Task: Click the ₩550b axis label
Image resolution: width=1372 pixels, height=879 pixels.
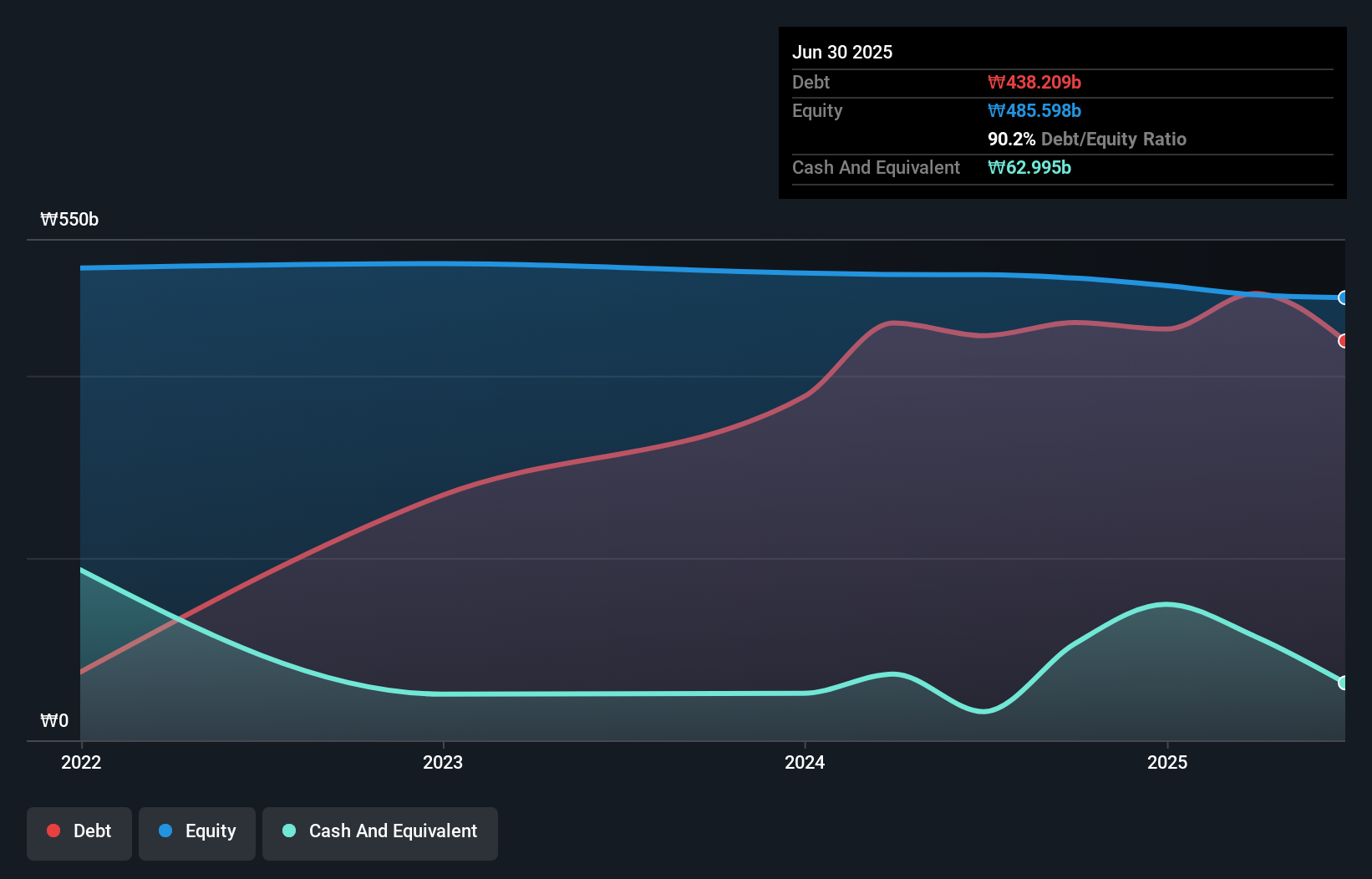Action: (x=69, y=220)
